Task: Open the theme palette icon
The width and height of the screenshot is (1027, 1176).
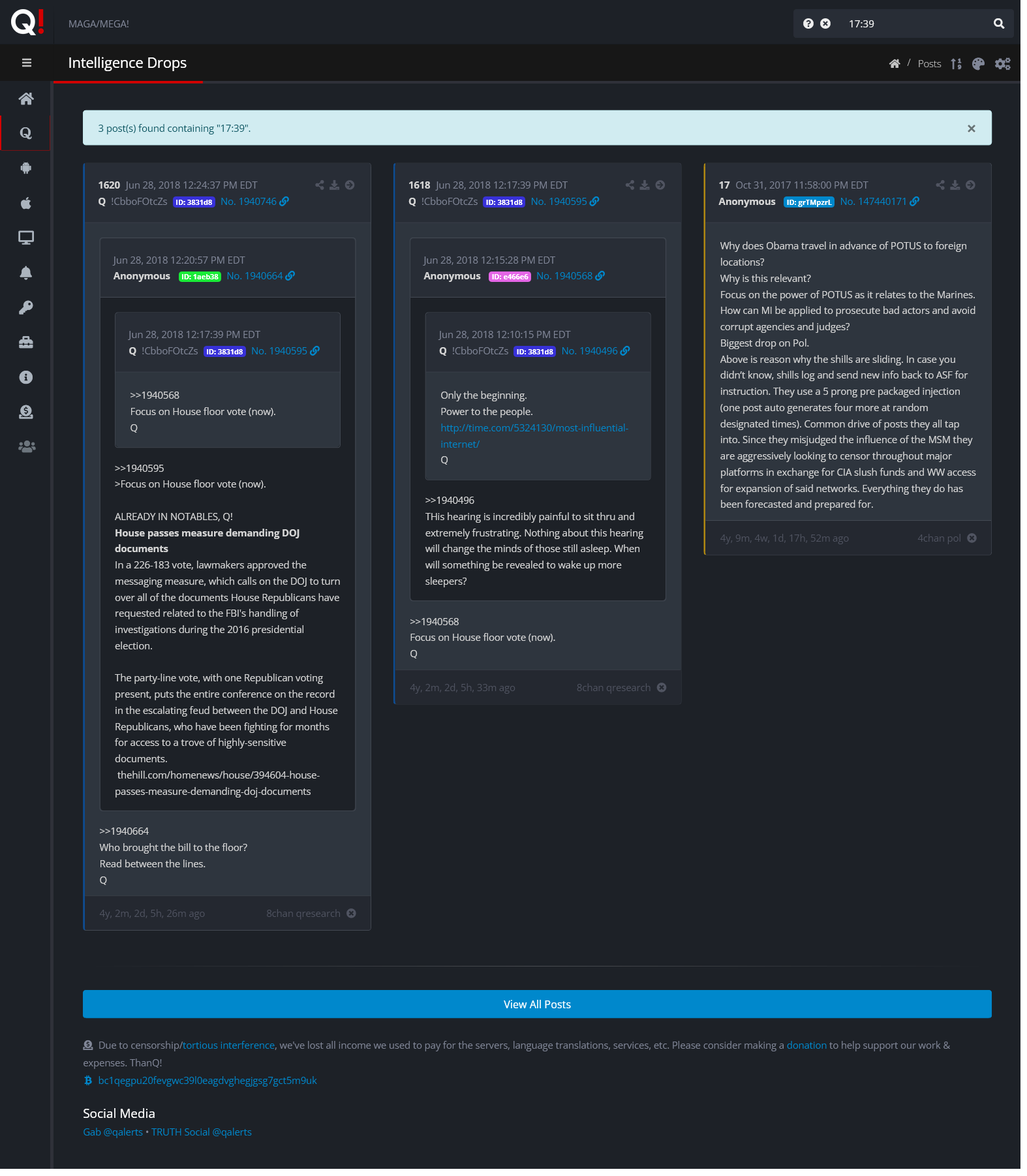Action: [x=978, y=63]
